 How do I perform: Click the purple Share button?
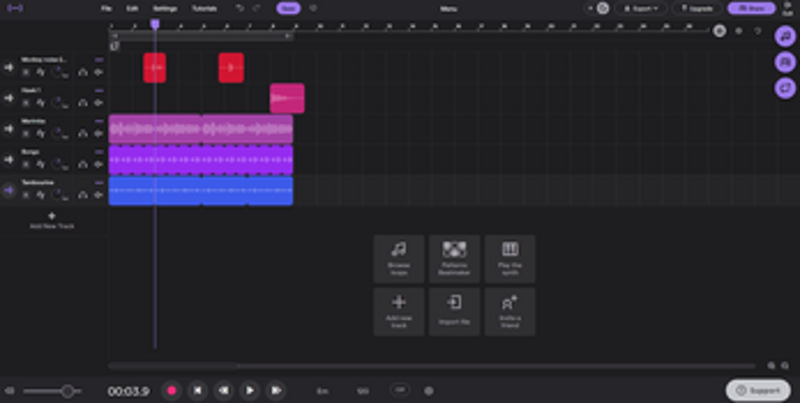[x=752, y=9]
